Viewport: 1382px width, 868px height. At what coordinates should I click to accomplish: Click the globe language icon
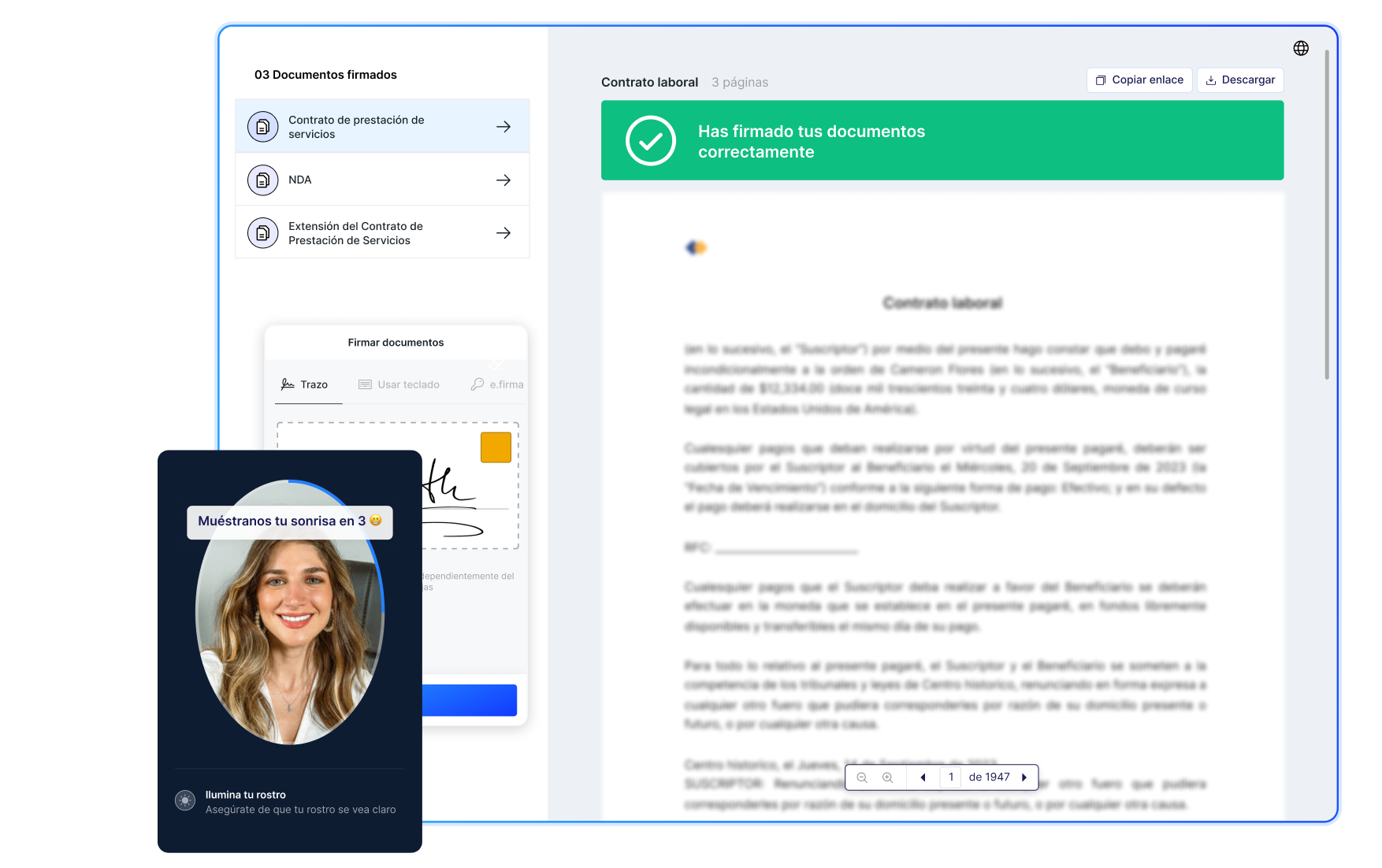[x=1301, y=48]
